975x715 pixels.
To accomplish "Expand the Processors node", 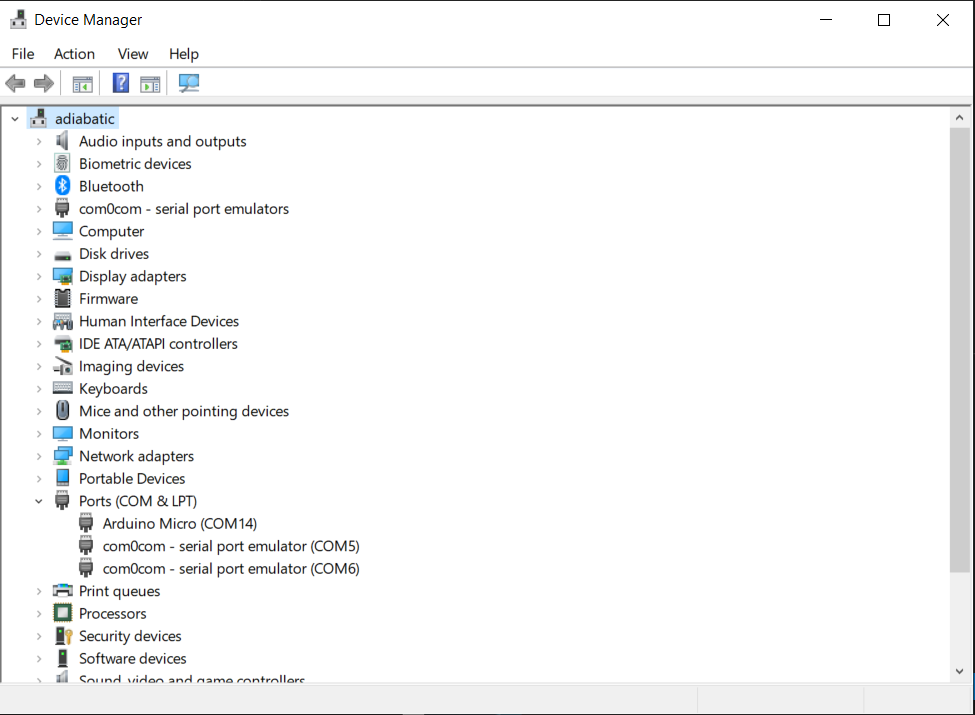I will (x=39, y=614).
